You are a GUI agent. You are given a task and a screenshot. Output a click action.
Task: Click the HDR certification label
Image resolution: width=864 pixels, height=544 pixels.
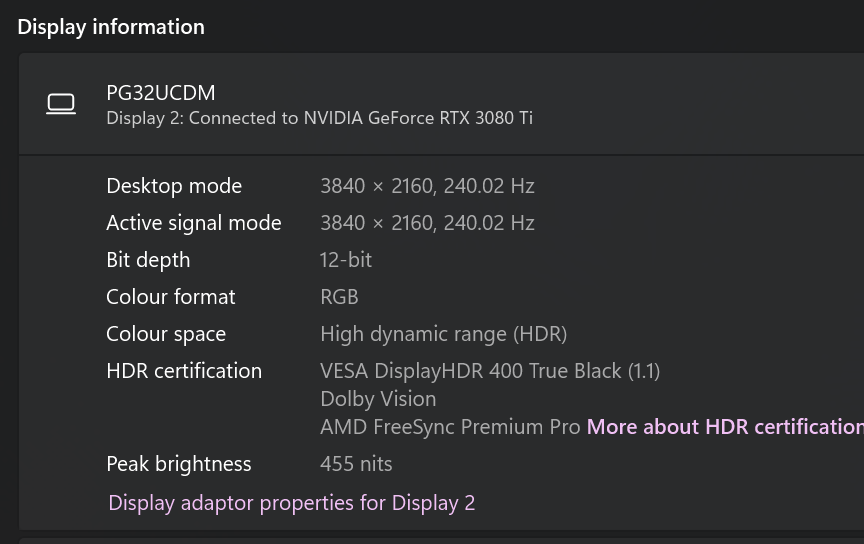click(x=183, y=371)
